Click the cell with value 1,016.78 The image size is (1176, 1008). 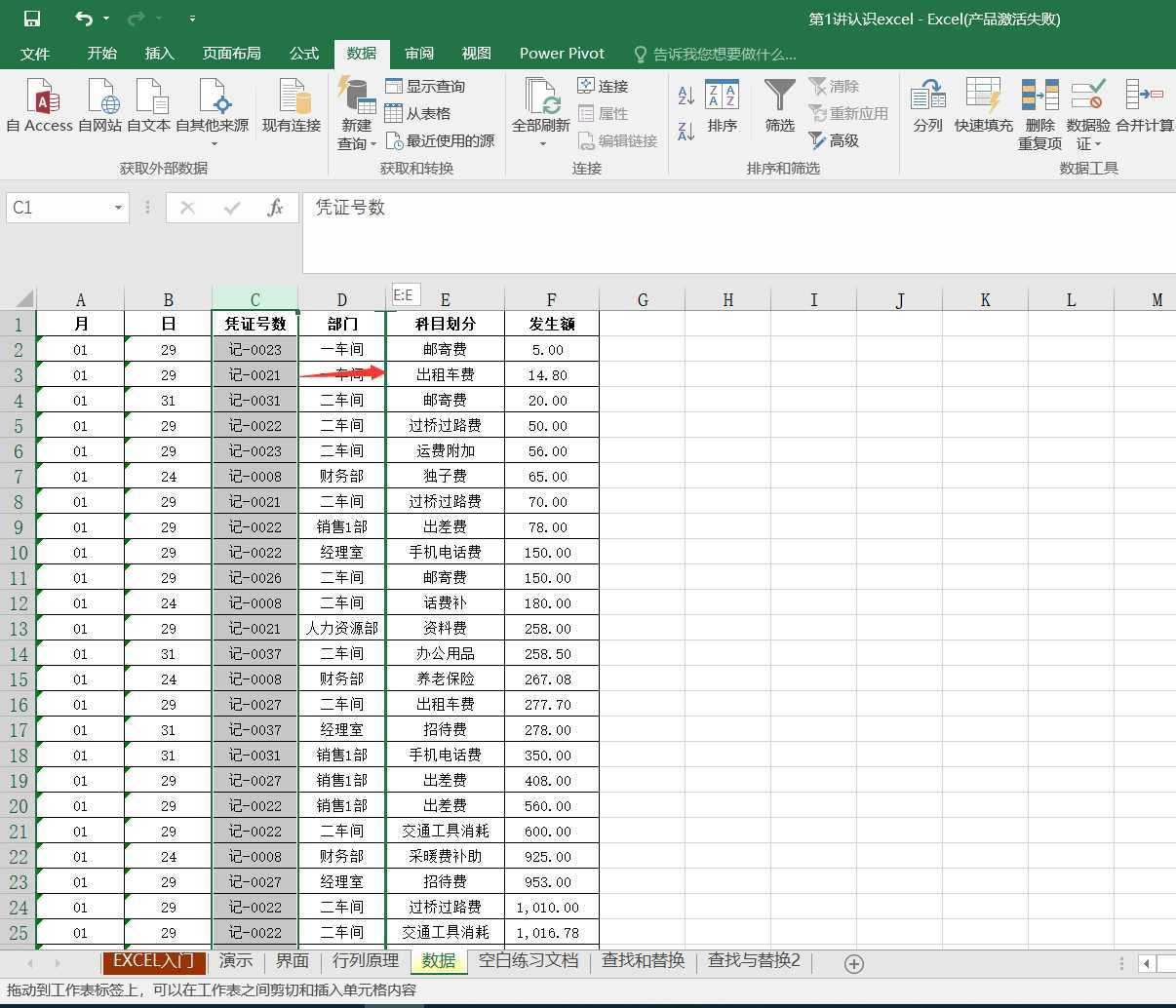tap(551, 933)
